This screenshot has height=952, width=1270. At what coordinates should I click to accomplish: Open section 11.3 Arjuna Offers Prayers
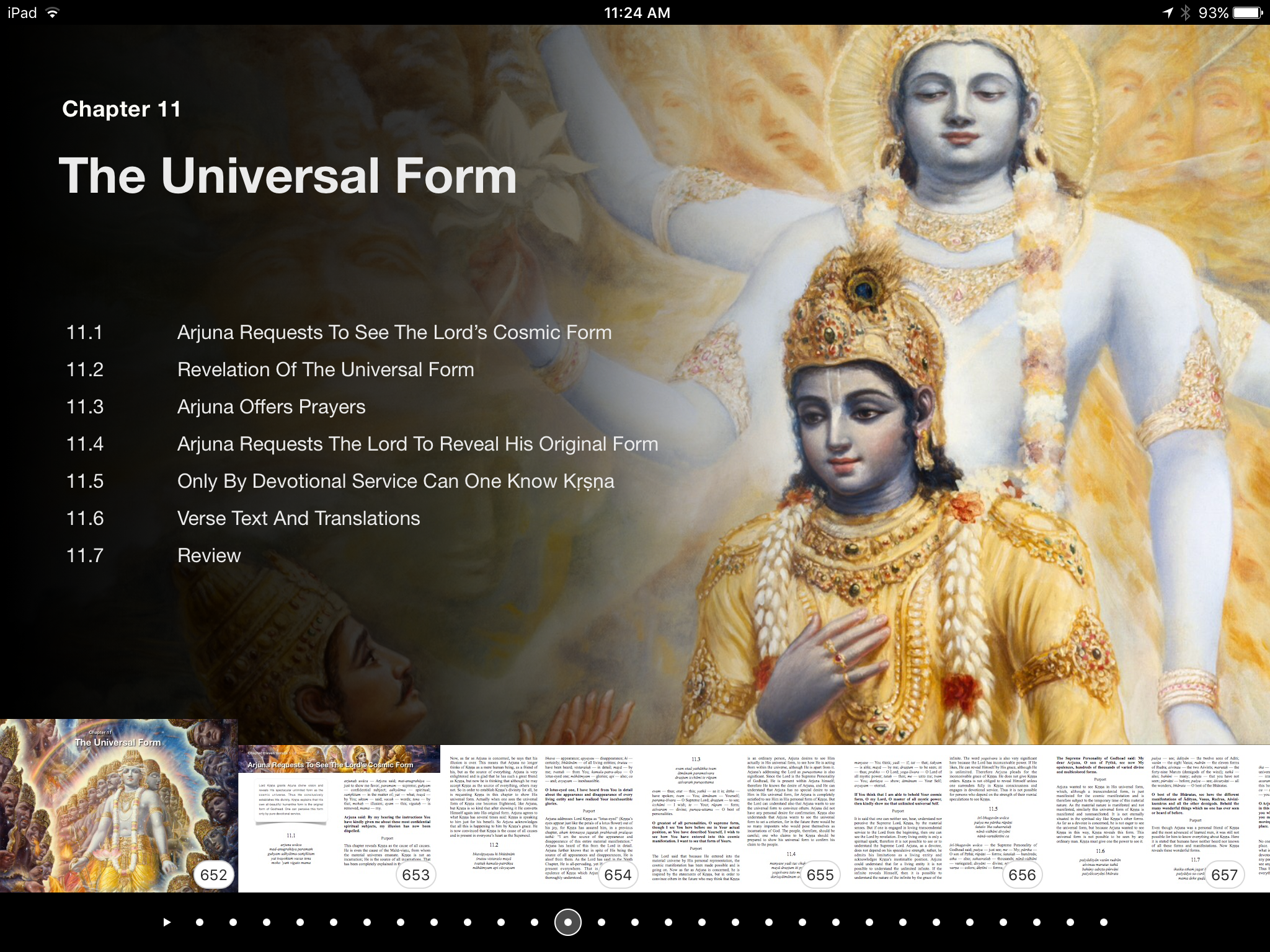click(x=271, y=407)
